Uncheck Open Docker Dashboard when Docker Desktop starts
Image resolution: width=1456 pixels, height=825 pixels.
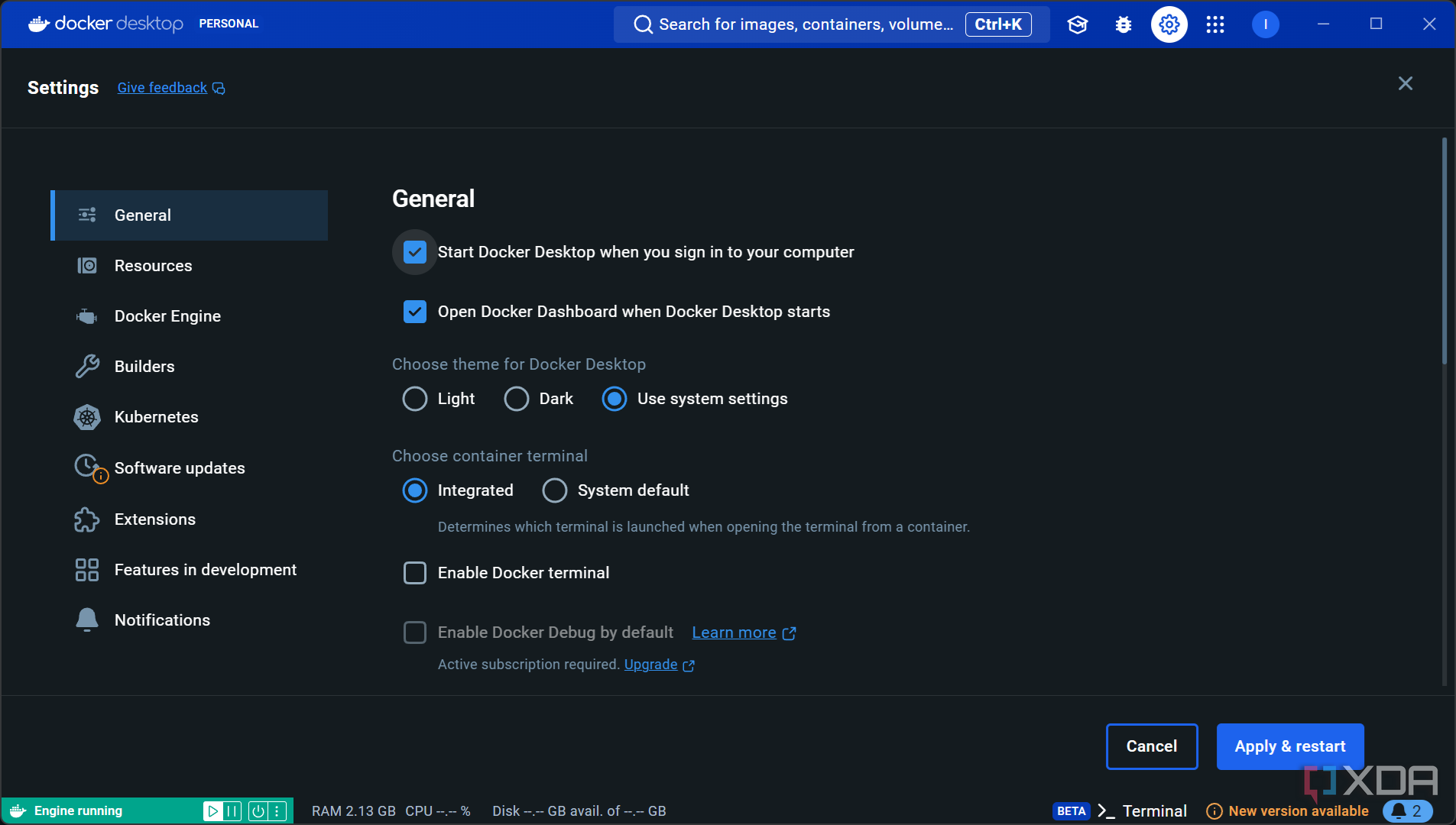415,312
